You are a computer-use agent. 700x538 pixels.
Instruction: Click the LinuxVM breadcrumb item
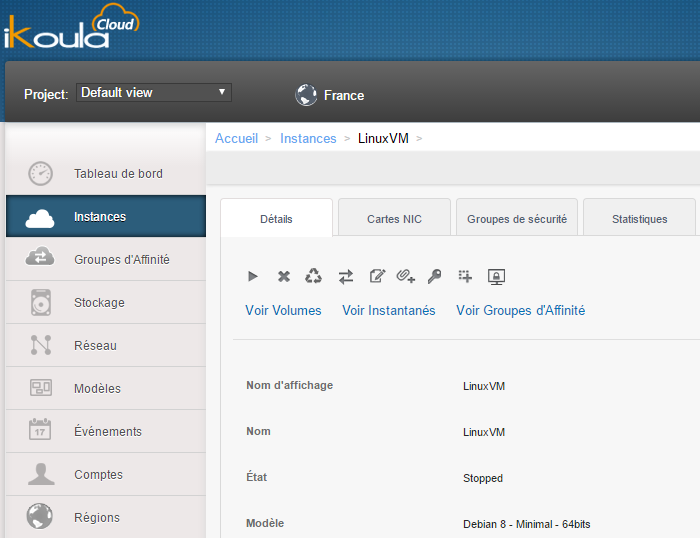point(383,138)
